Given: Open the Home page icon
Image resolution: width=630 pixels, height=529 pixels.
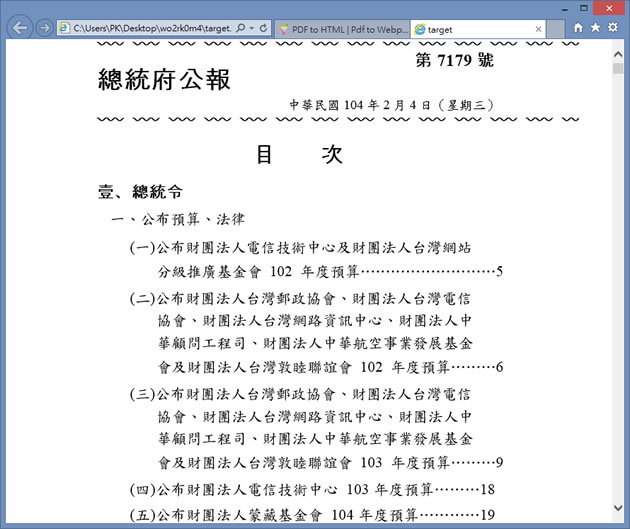Looking at the screenshot, I should (578, 27).
